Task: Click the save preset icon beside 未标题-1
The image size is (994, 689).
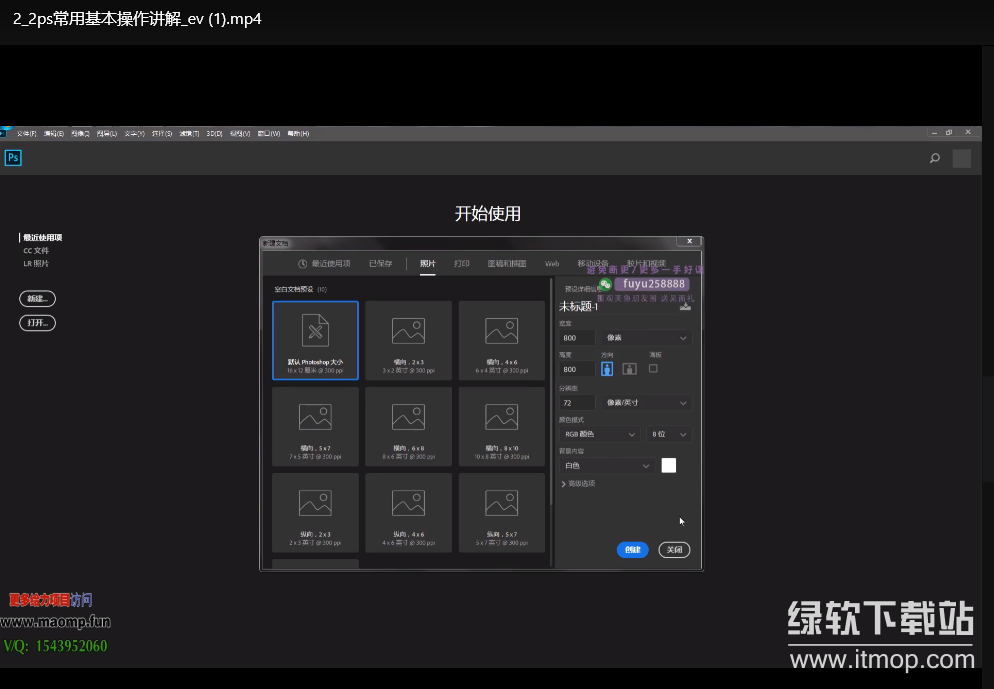Action: (x=685, y=306)
